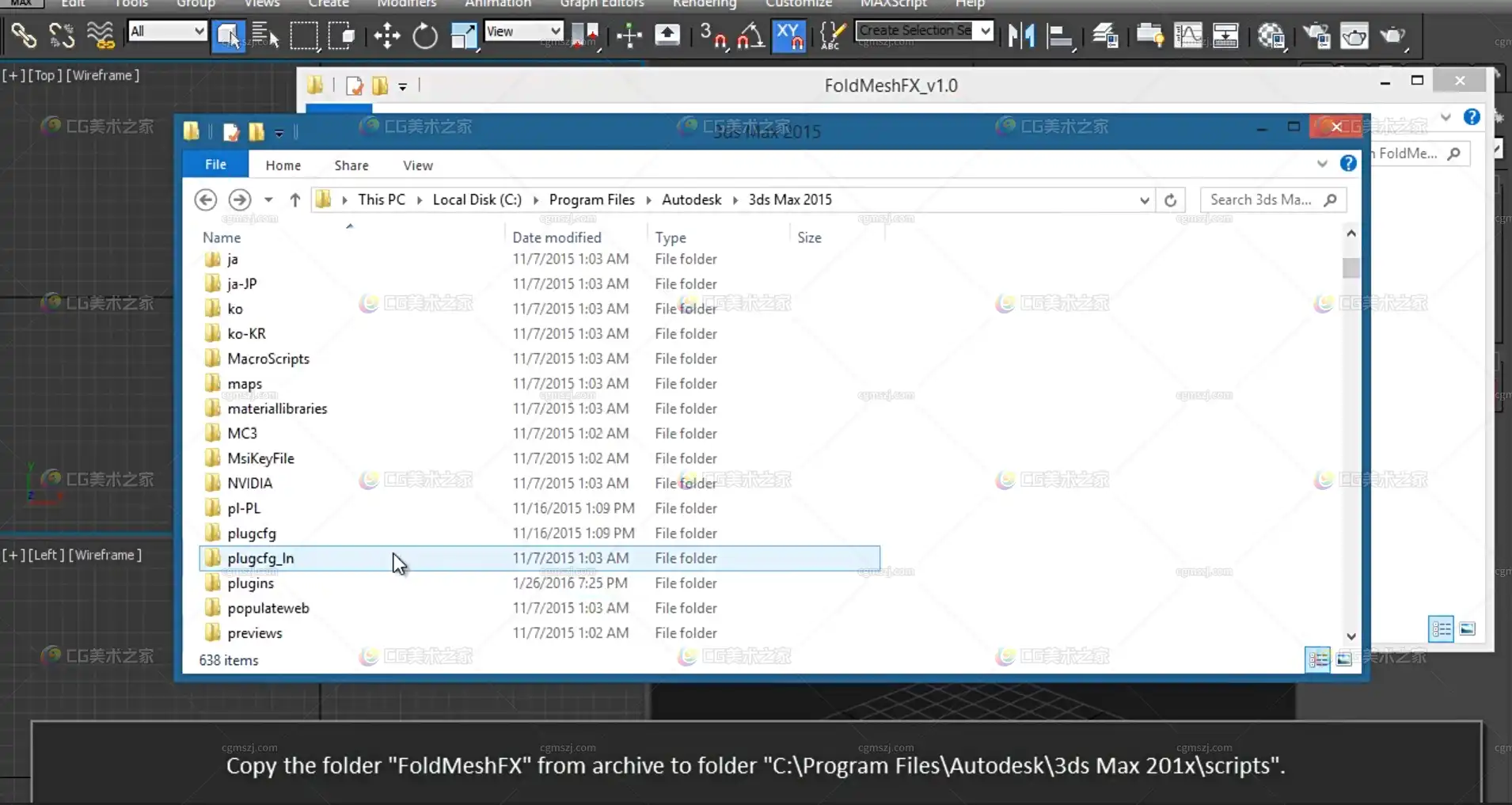Open the MAXScript menu
The height and width of the screenshot is (805, 1512).
[x=894, y=4]
